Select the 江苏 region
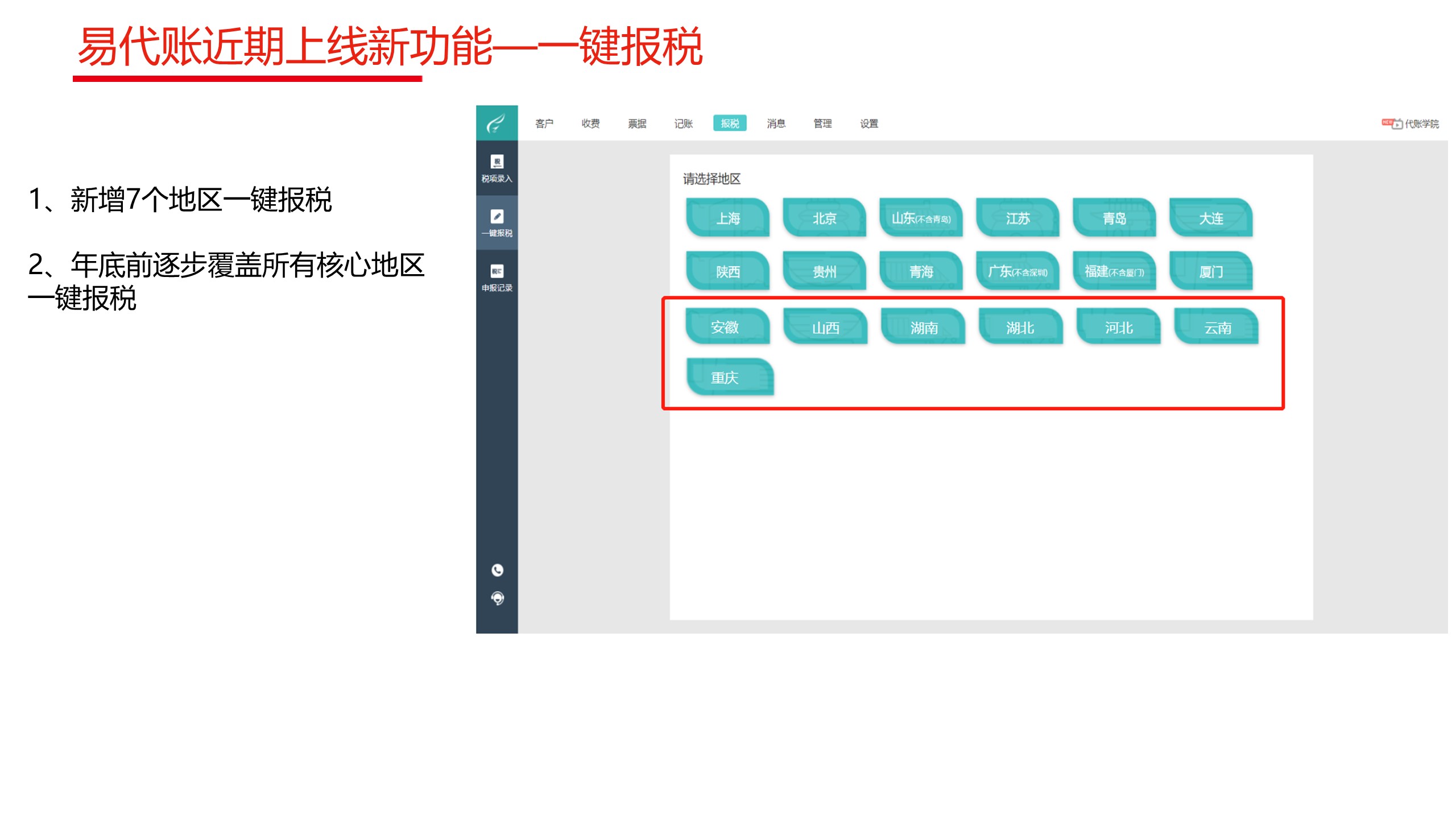 [x=1018, y=218]
